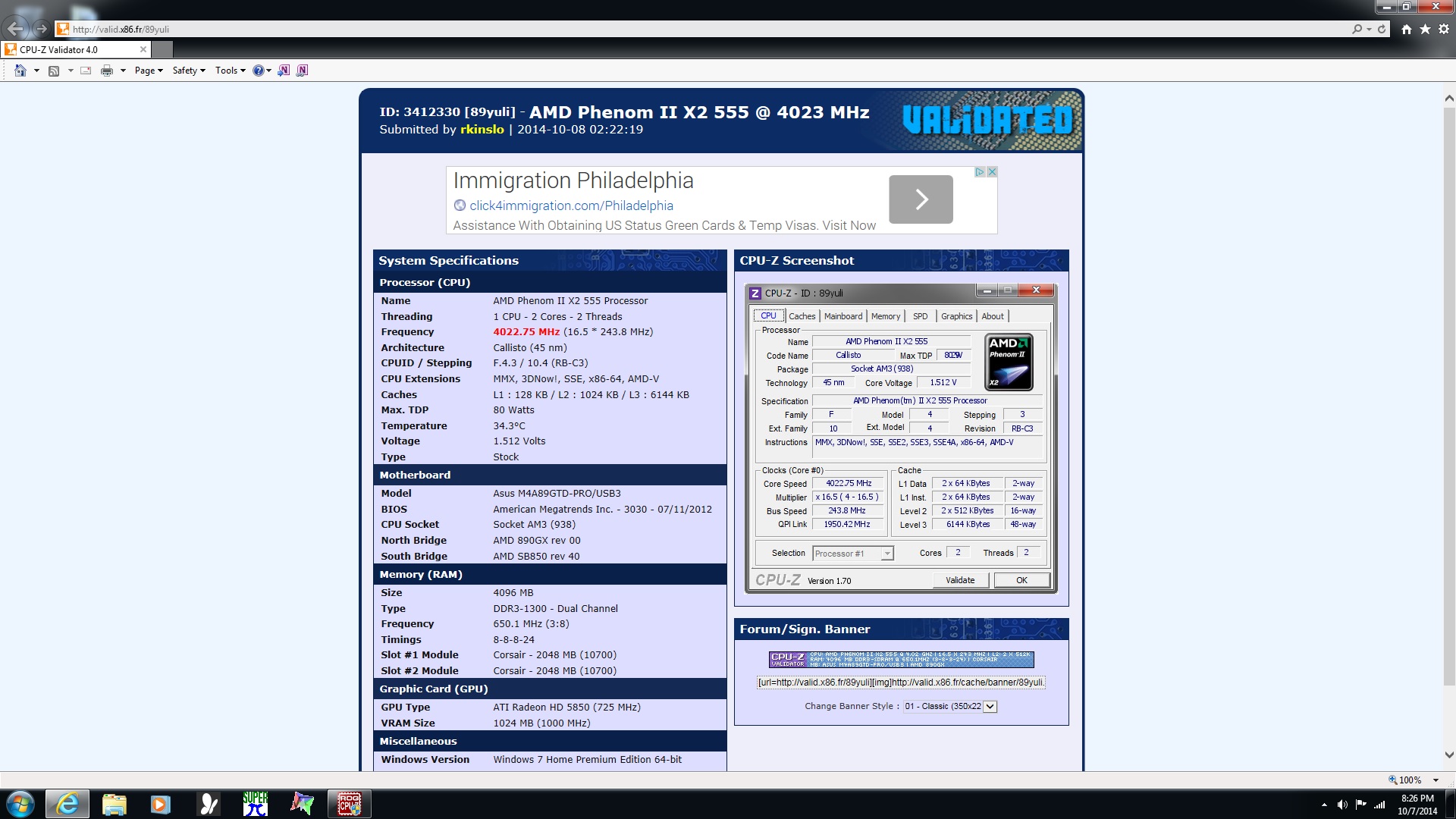1456x819 pixels.
Task: Open Windows Explorer folder taskbar icon
Action: [x=115, y=804]
